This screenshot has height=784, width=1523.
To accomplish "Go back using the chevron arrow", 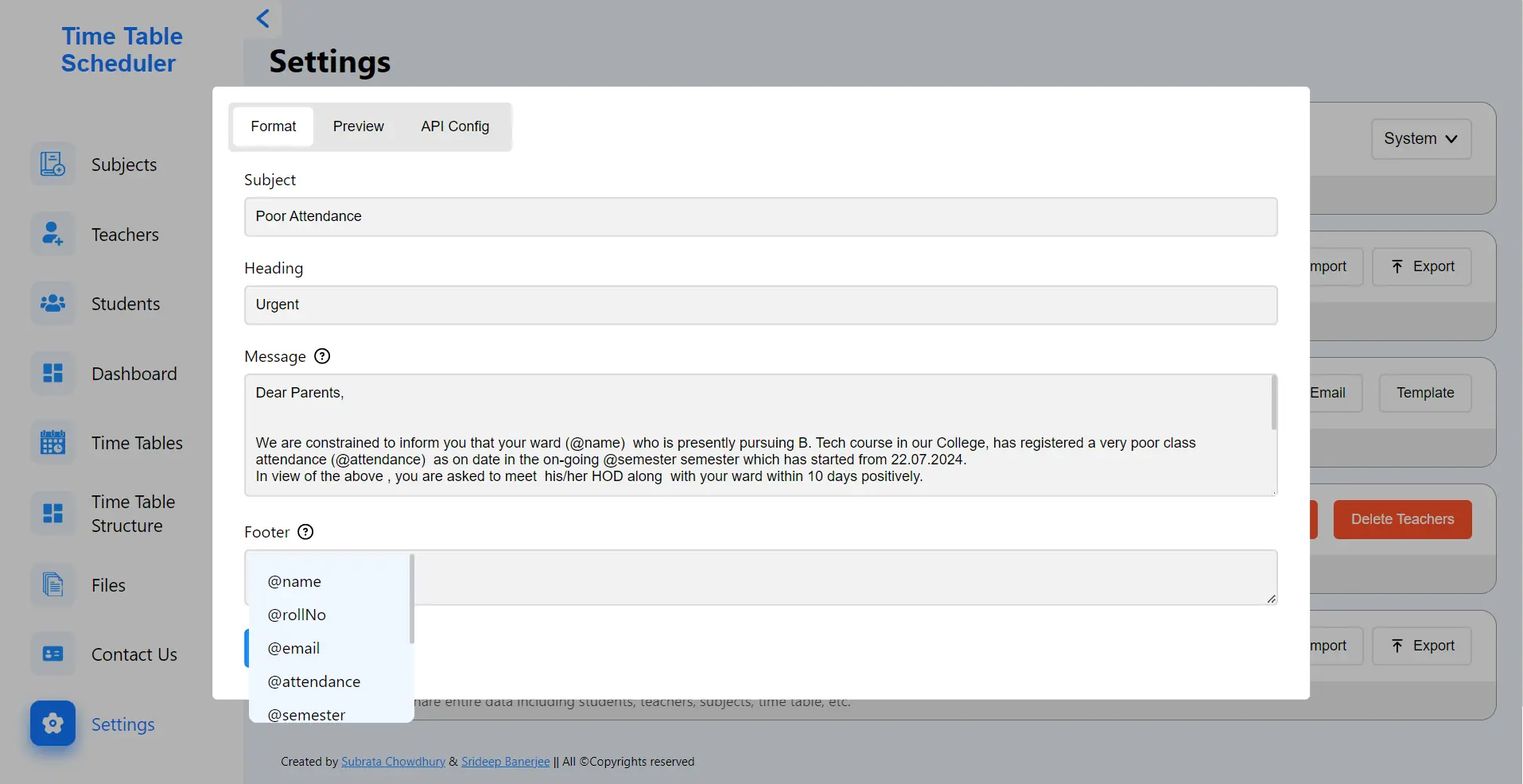I will coord(263,18).
